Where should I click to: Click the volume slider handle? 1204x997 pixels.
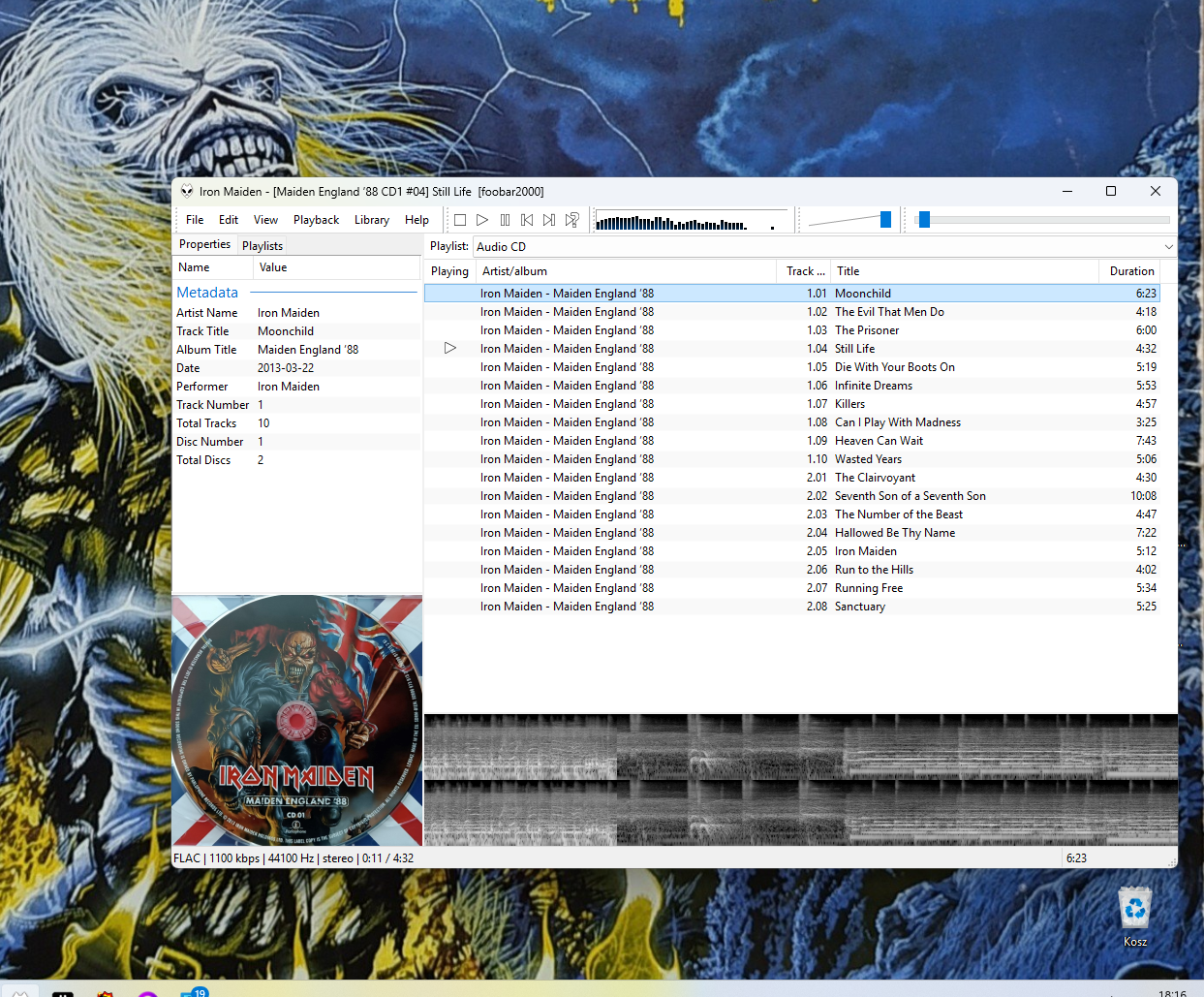[x=885, y=220]
